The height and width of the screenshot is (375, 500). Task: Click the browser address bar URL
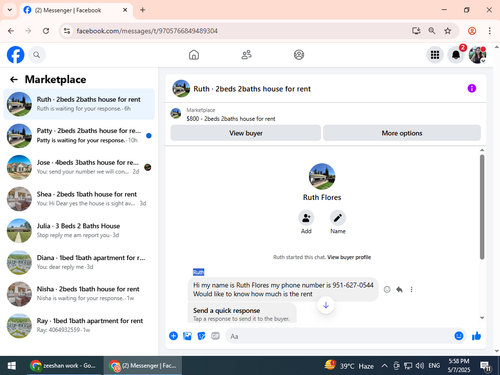[147, 31]
